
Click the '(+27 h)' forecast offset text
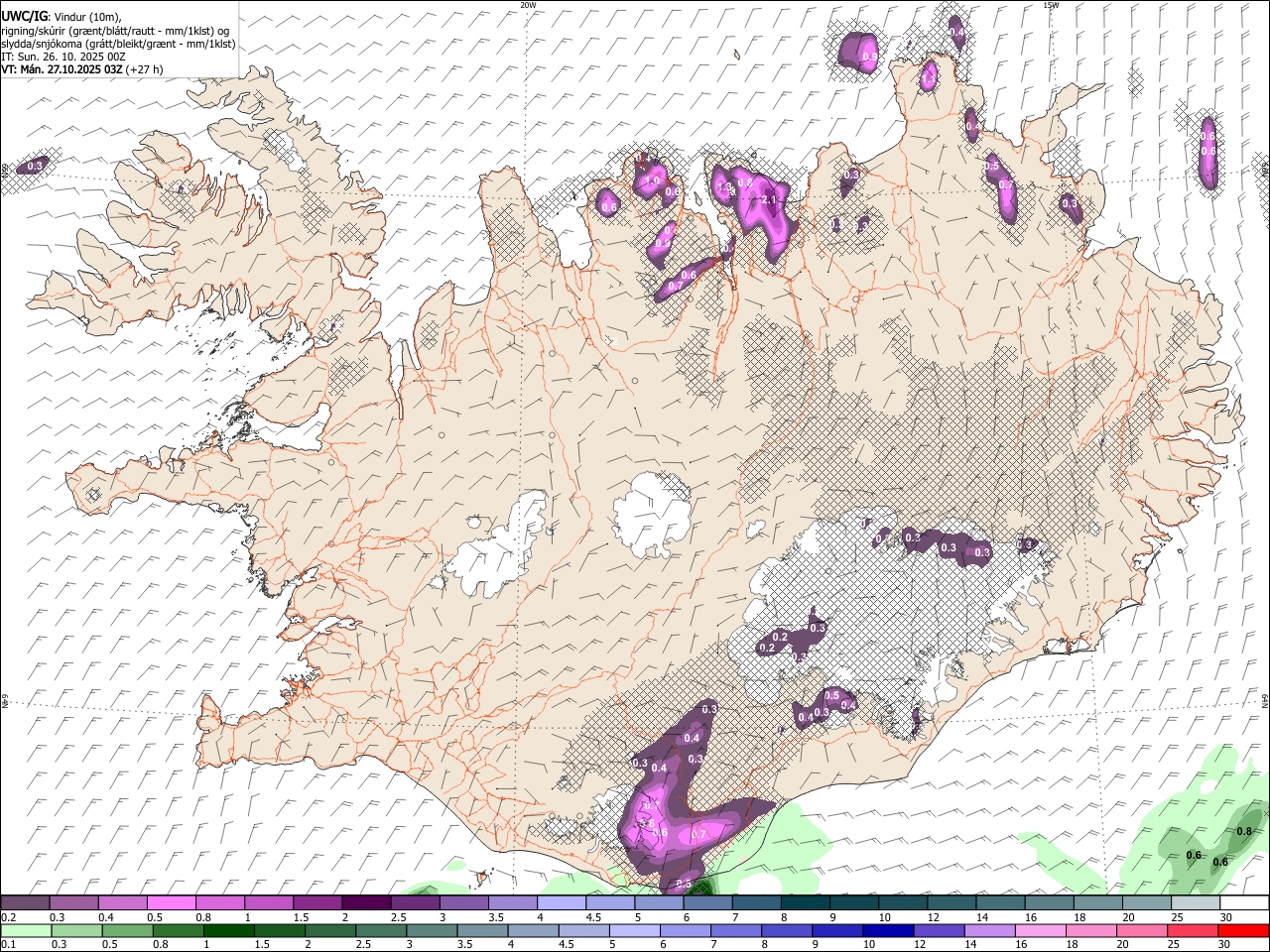pos(145,69)
